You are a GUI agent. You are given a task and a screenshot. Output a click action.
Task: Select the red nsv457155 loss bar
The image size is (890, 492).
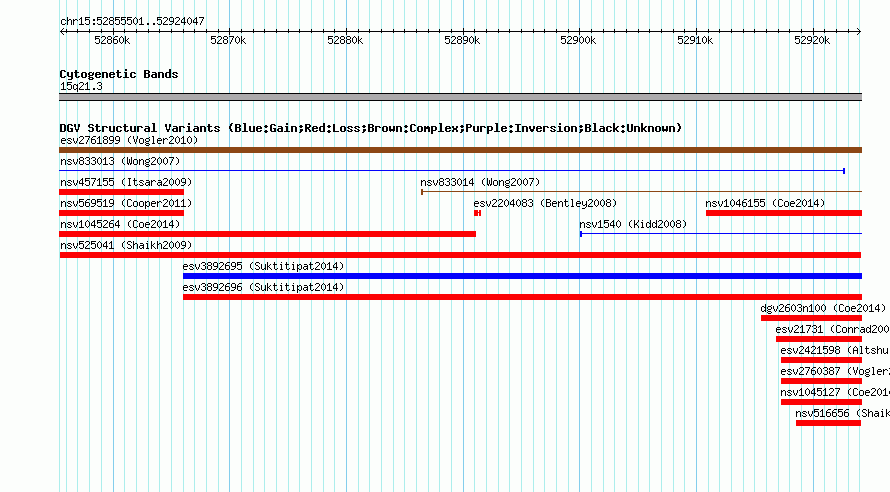[x=121, y=192]
